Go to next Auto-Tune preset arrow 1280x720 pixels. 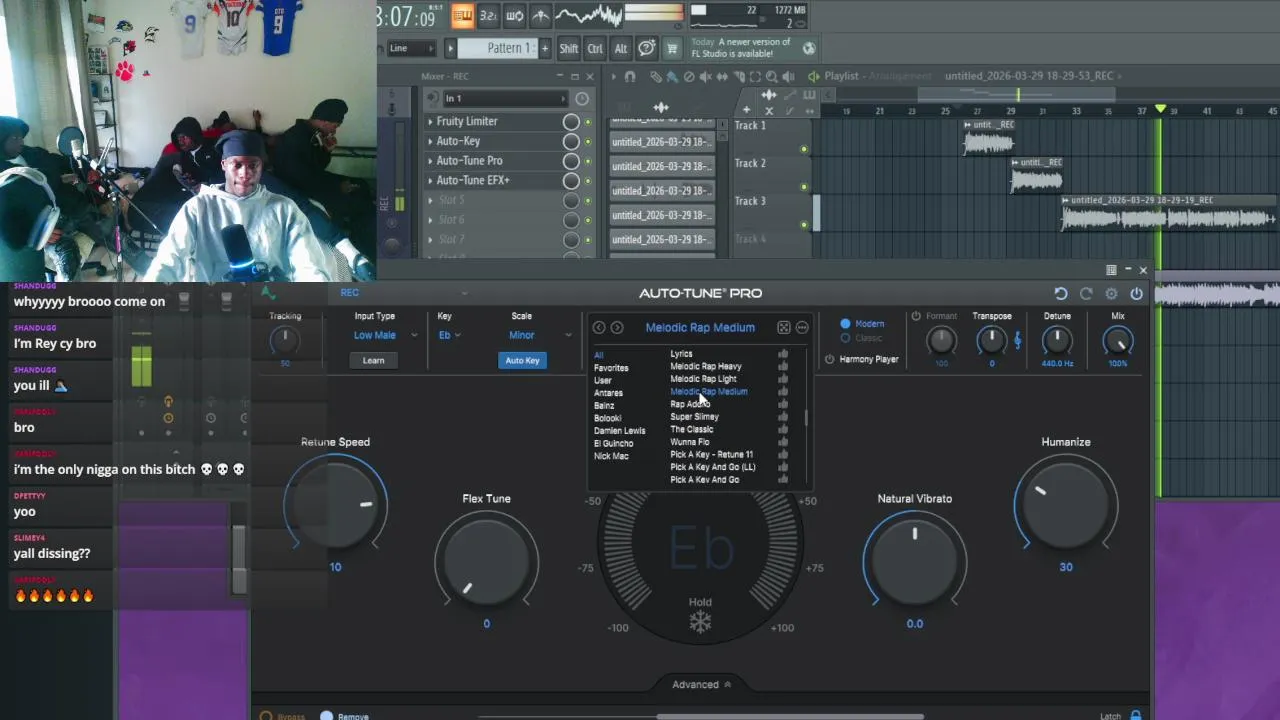617,328
